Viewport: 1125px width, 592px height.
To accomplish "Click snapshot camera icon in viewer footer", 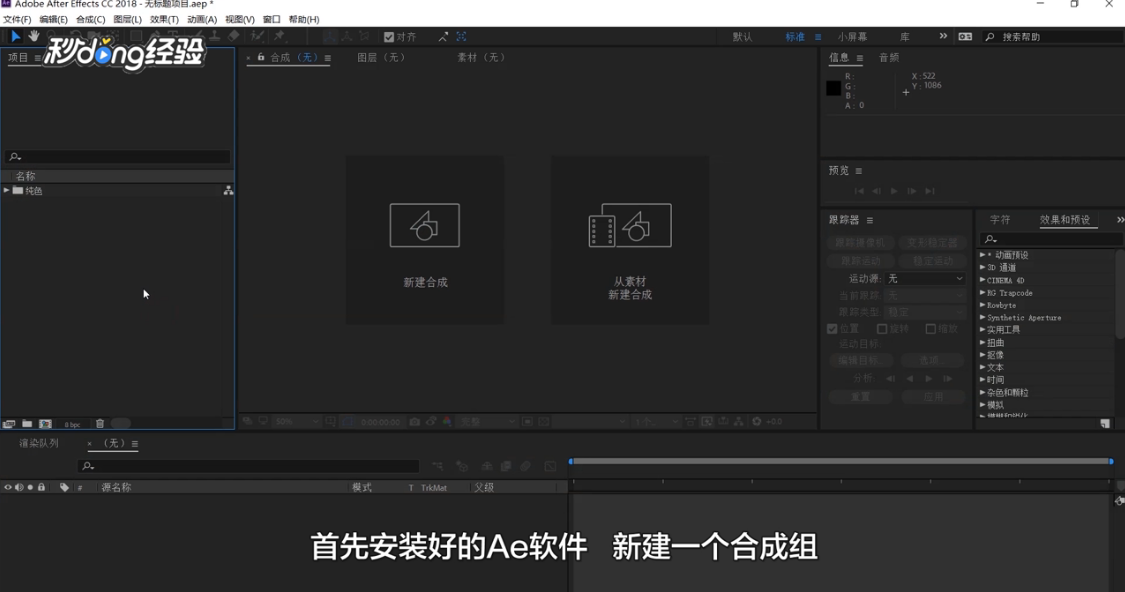I will pyautogui.click(x=415, y=422).
